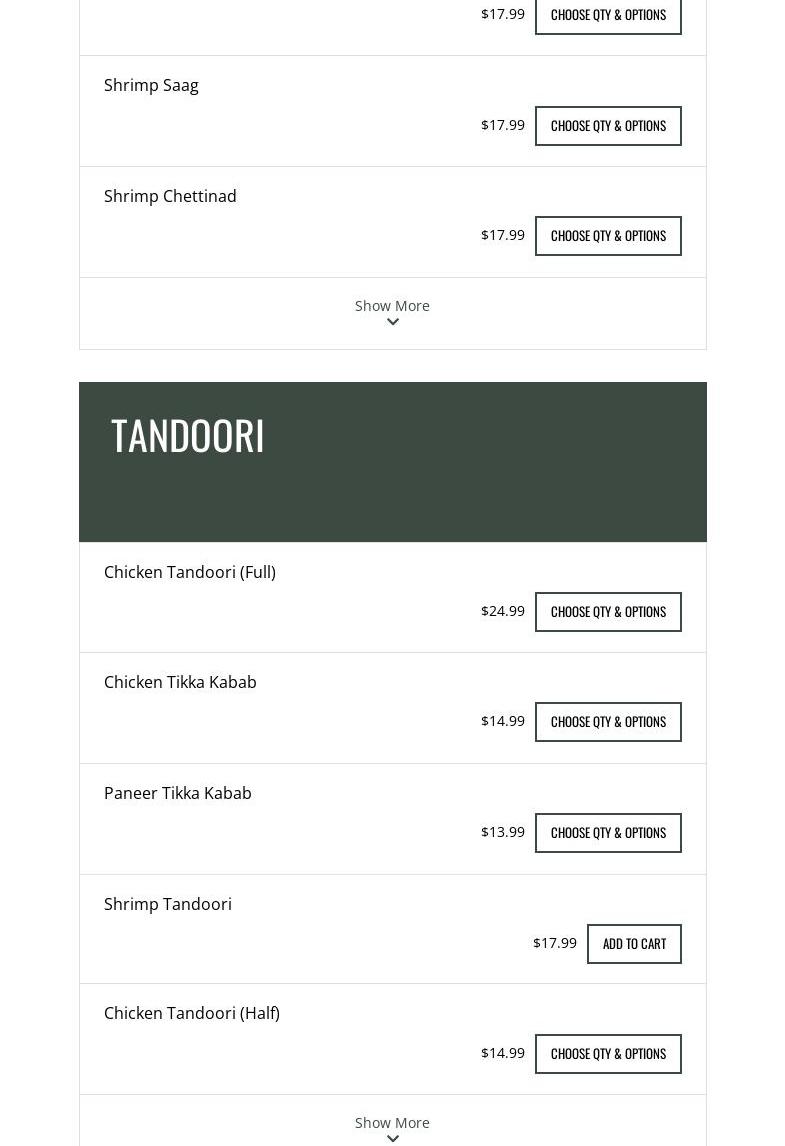Select the Chicken Tandoori (Full) title
Image resolution: width=785 pixels, height=1146 pixels.
coord(190,572)
